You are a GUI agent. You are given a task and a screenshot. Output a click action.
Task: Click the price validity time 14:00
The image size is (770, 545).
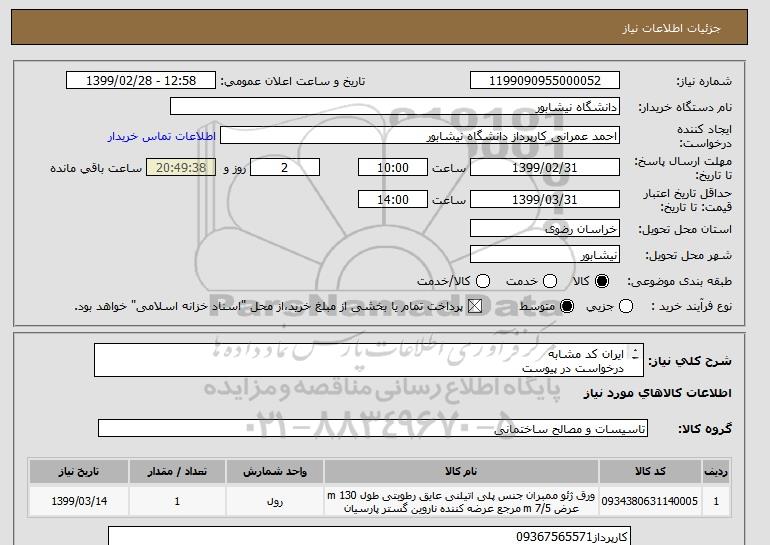(x=393, y=199)
